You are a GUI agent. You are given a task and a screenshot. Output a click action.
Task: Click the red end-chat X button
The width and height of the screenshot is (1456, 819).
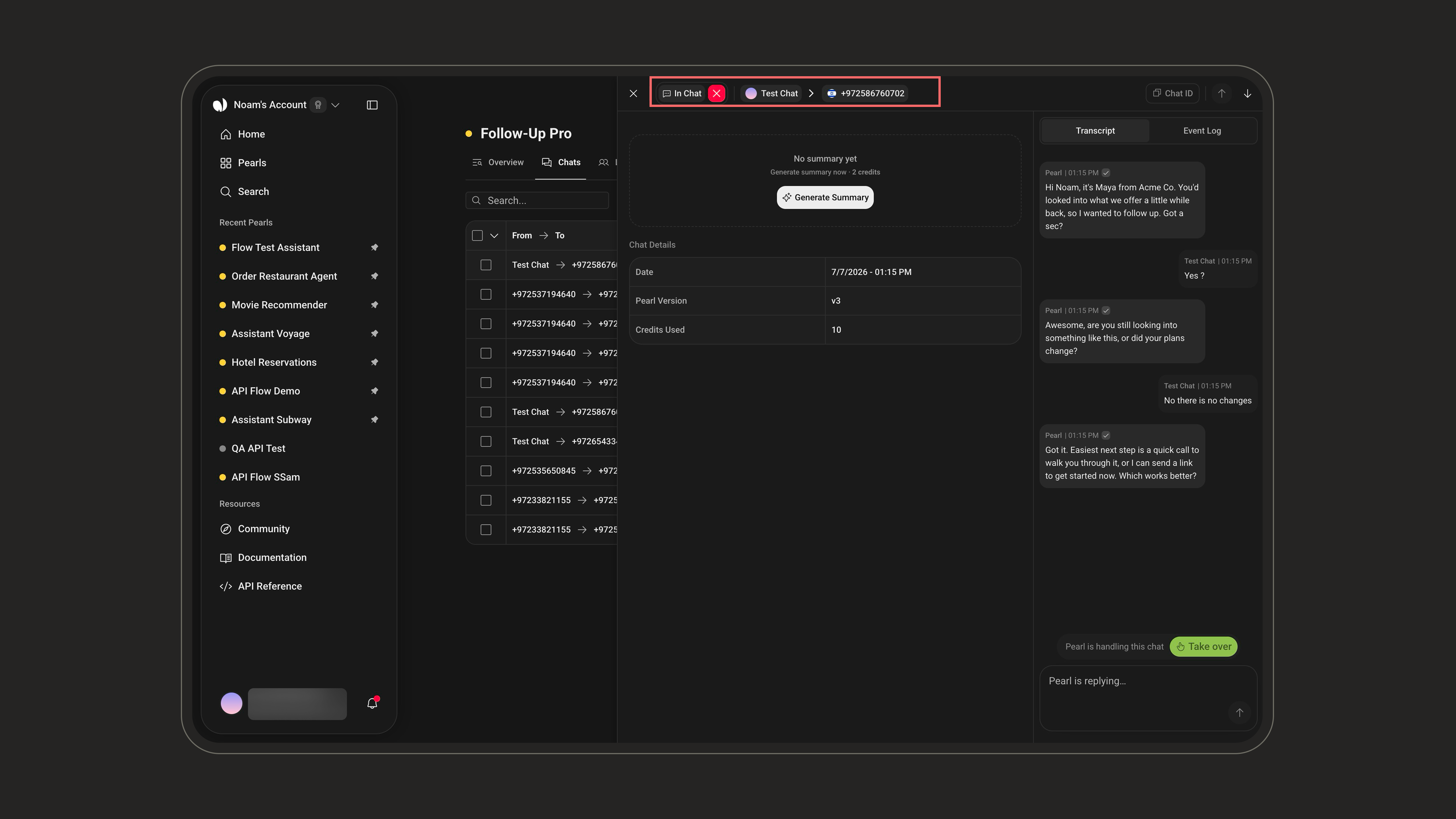click(716, 93)
